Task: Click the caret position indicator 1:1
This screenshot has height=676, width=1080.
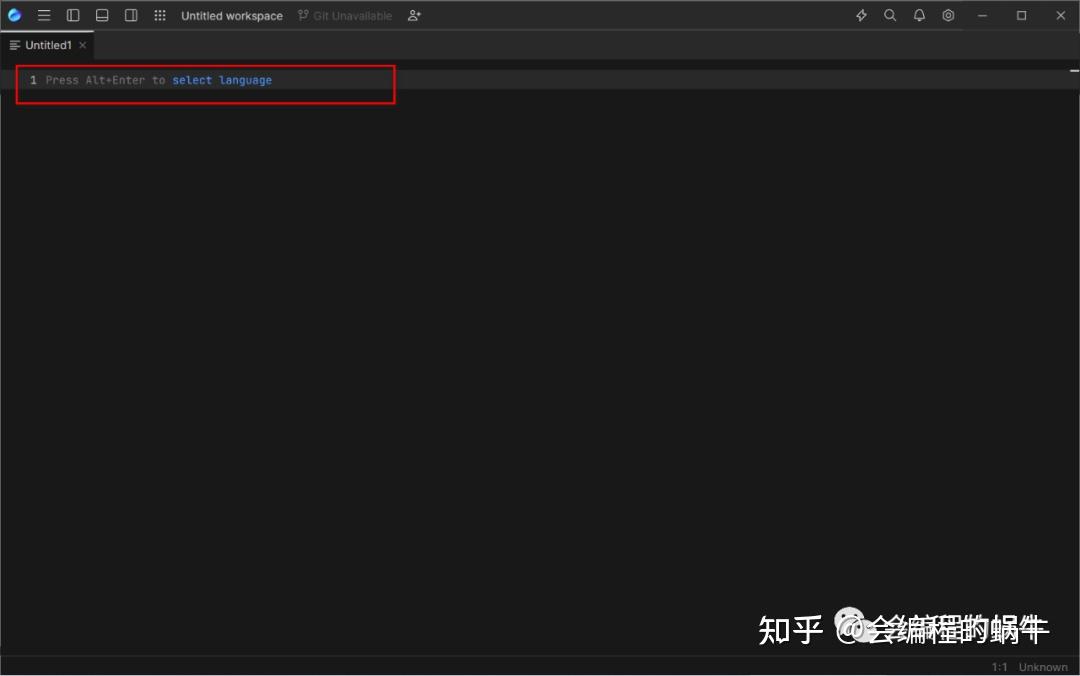Action: (1000, 667)
